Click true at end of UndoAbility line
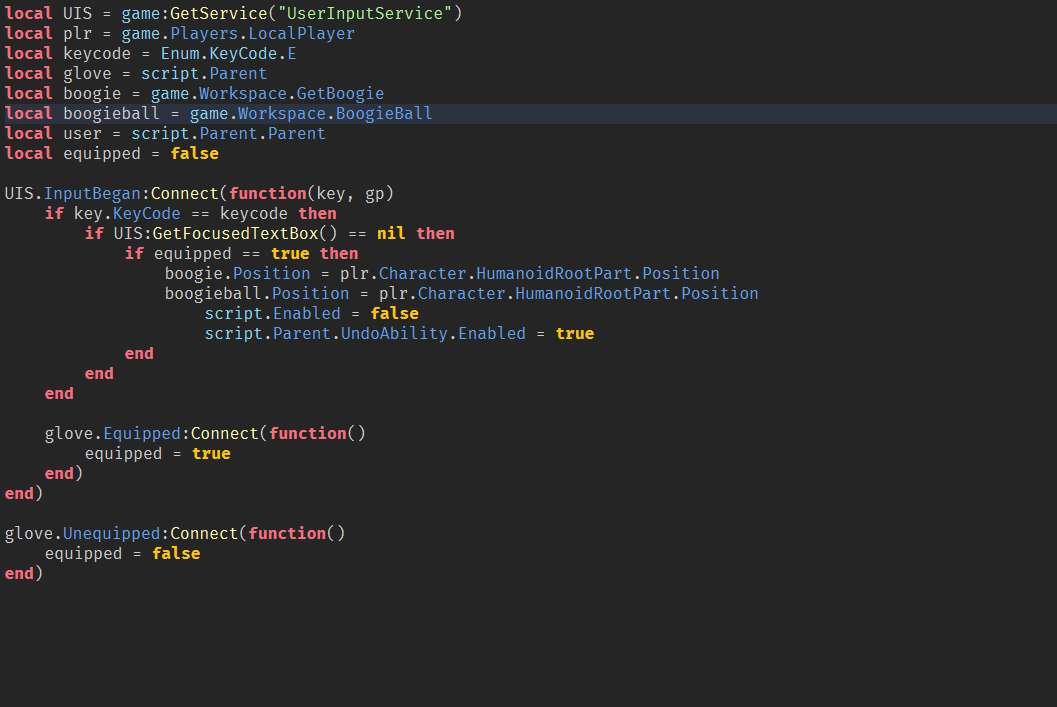The width and height of the screenshot is (1057, 707). click(575, 334)
